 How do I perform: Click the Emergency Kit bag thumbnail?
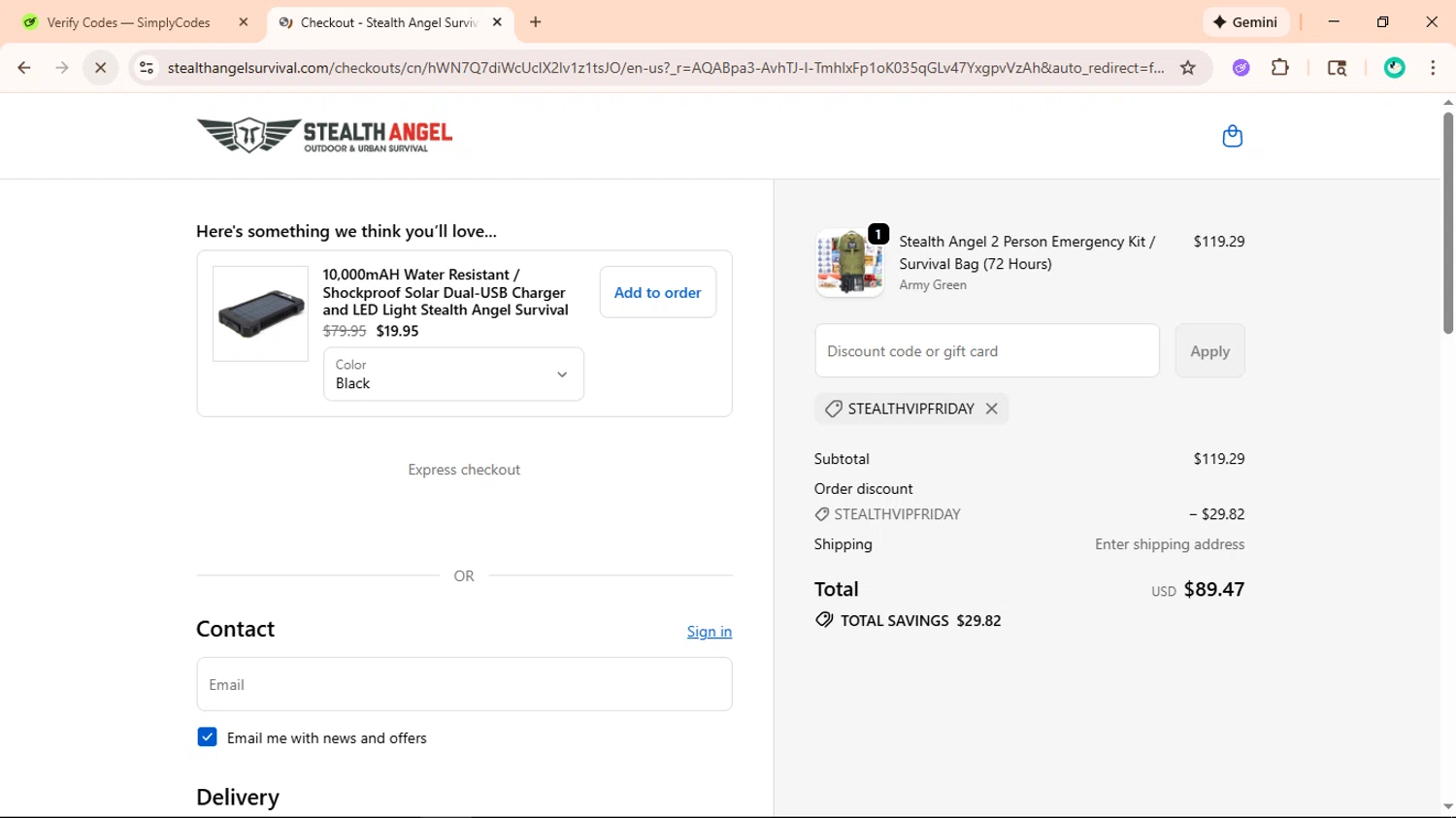(x=849, y=263)
